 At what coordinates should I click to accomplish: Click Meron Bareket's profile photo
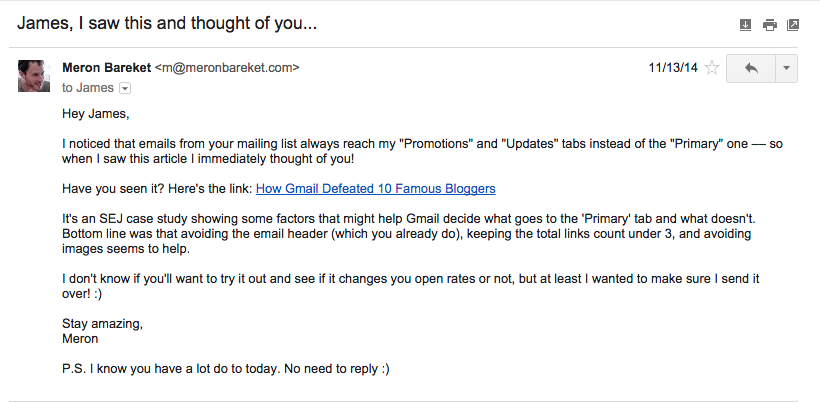click(34, 76)
